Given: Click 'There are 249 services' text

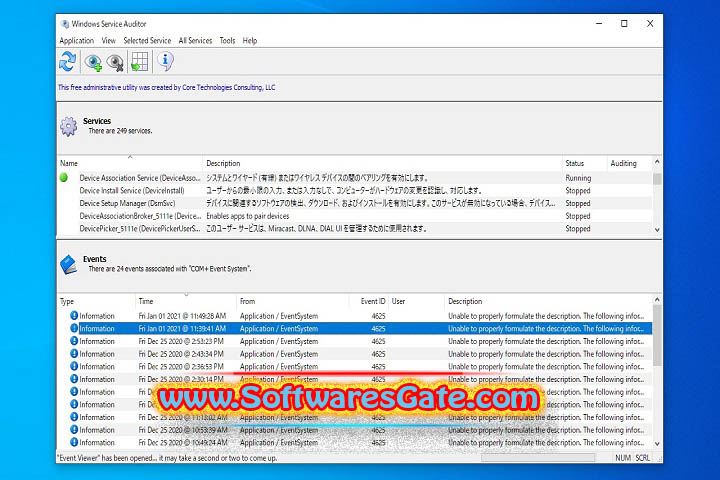Looking at the screenshot, I should [x=120, y=131].
